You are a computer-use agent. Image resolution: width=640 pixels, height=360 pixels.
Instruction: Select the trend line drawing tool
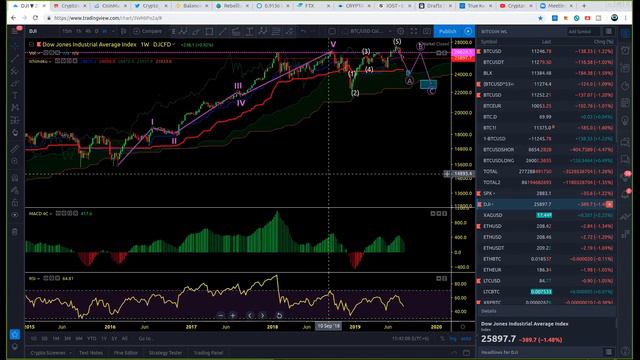pos(15,59)
